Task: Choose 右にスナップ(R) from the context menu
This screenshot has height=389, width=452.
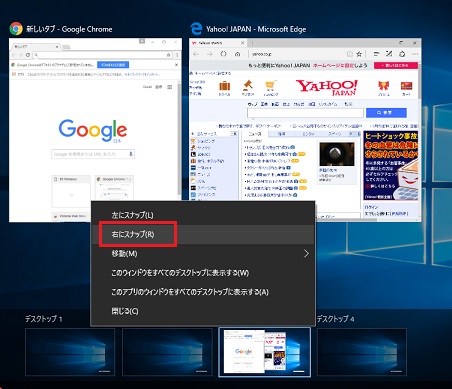Action: [x=203, y=234]
